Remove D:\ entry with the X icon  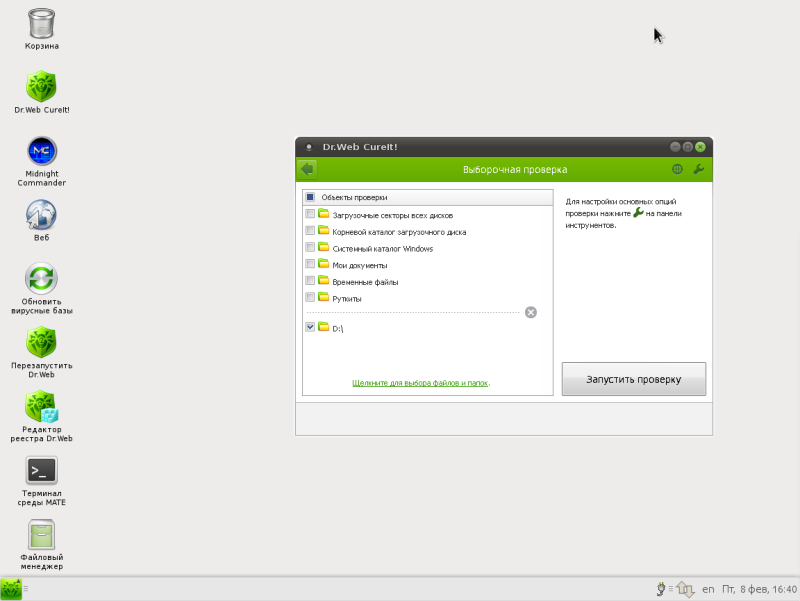coord(531,312)
